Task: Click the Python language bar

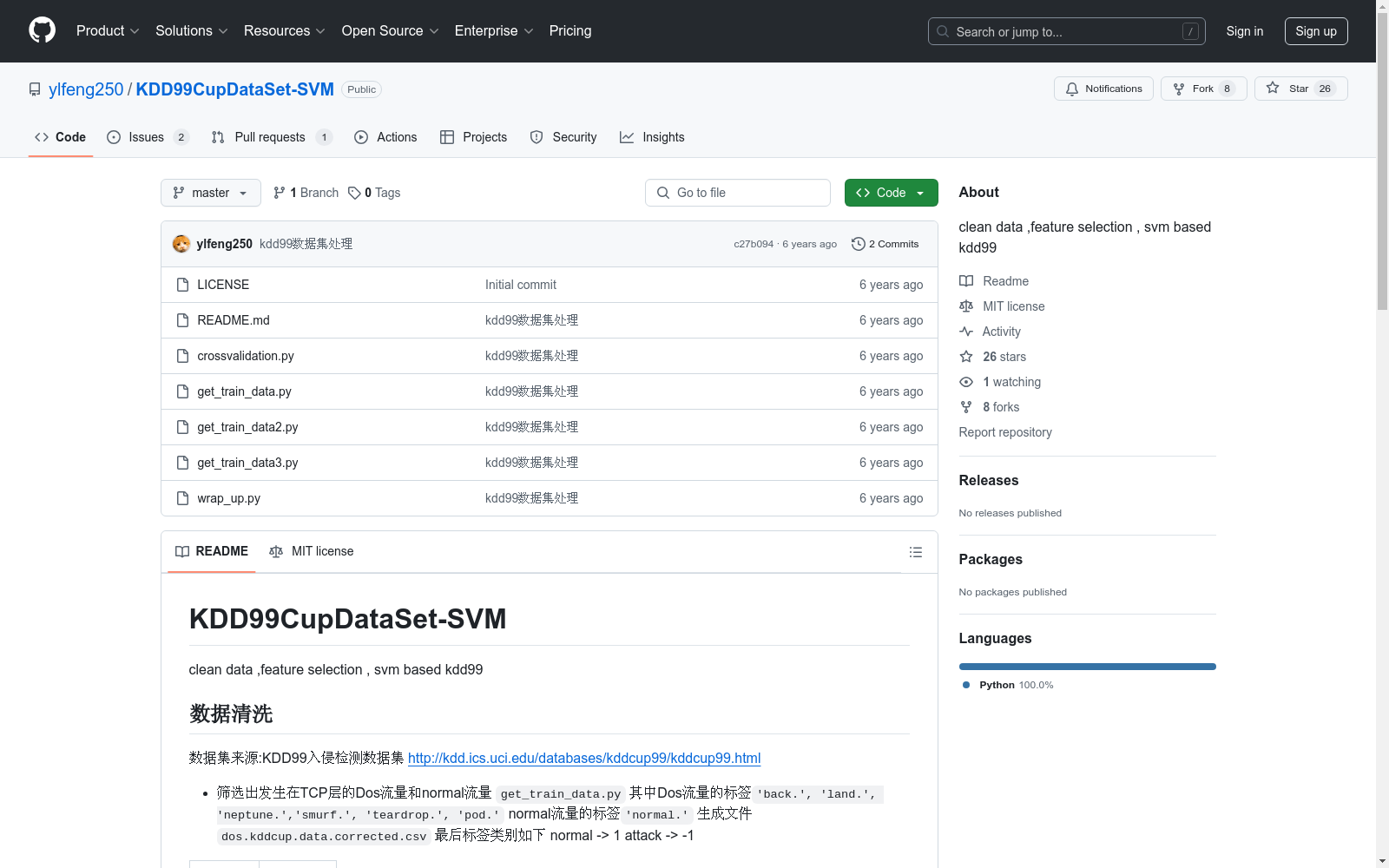Action: pyautogui.click(x=1088, y=667)
